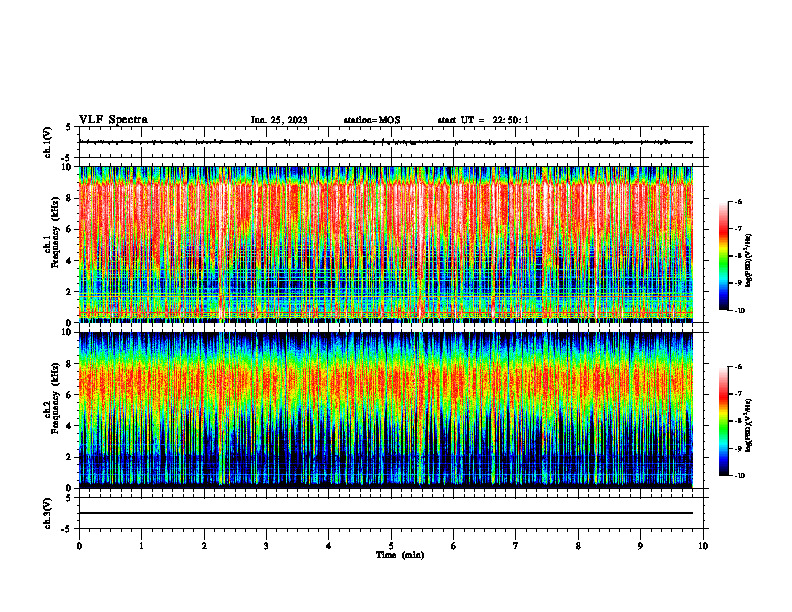This screenshot has width=792, height=612.
Task: Click inside the ch.1 spectrogram panel
Action: pyautogui.click(x=386, y=244)
